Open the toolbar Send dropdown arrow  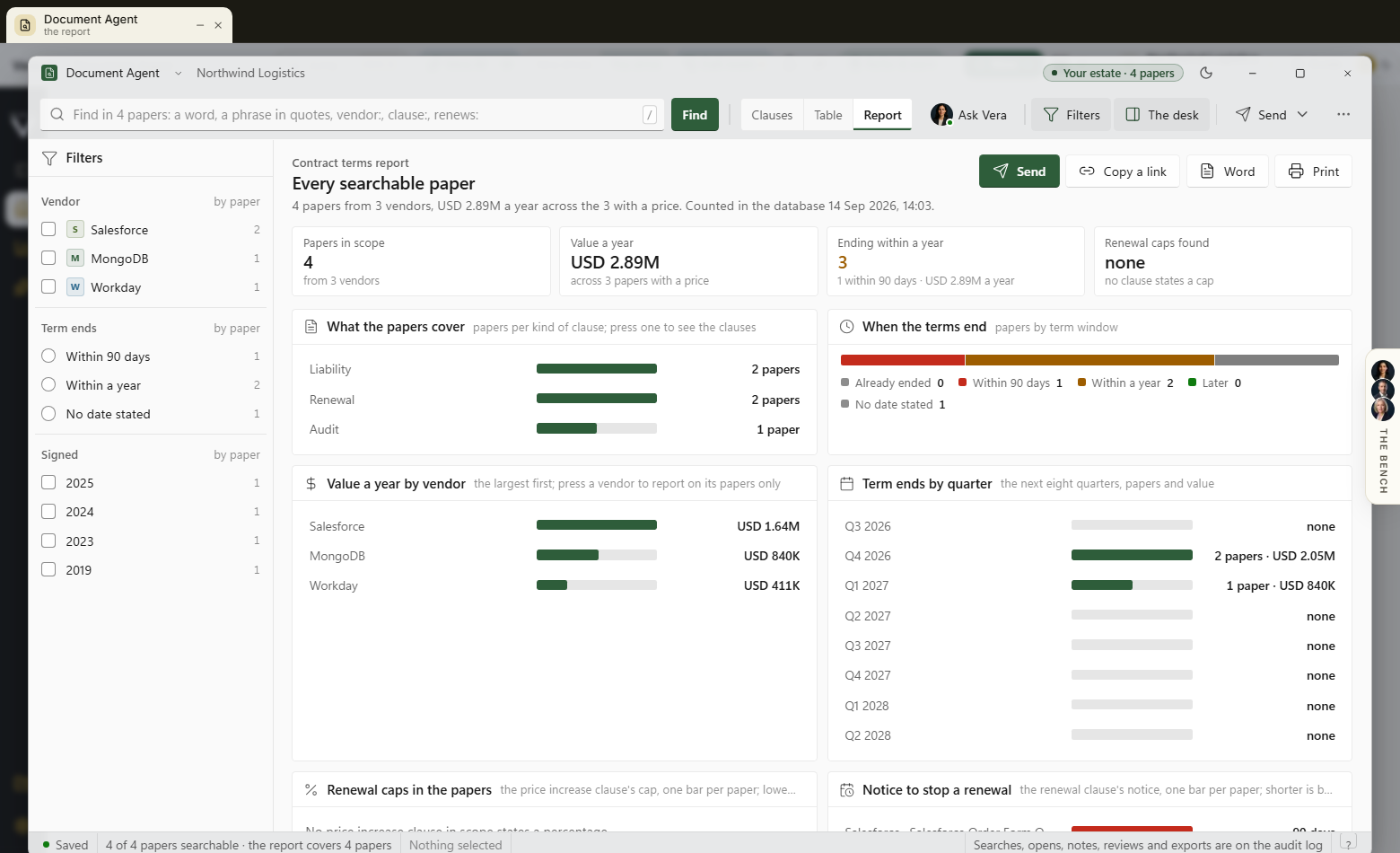tap(1302, 115)
